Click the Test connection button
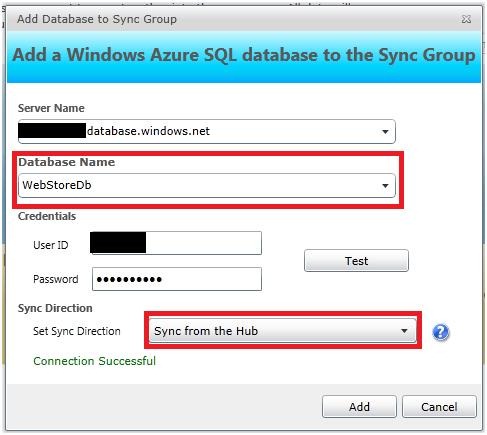This screenshot has height=435, width=487. [356, 261]
